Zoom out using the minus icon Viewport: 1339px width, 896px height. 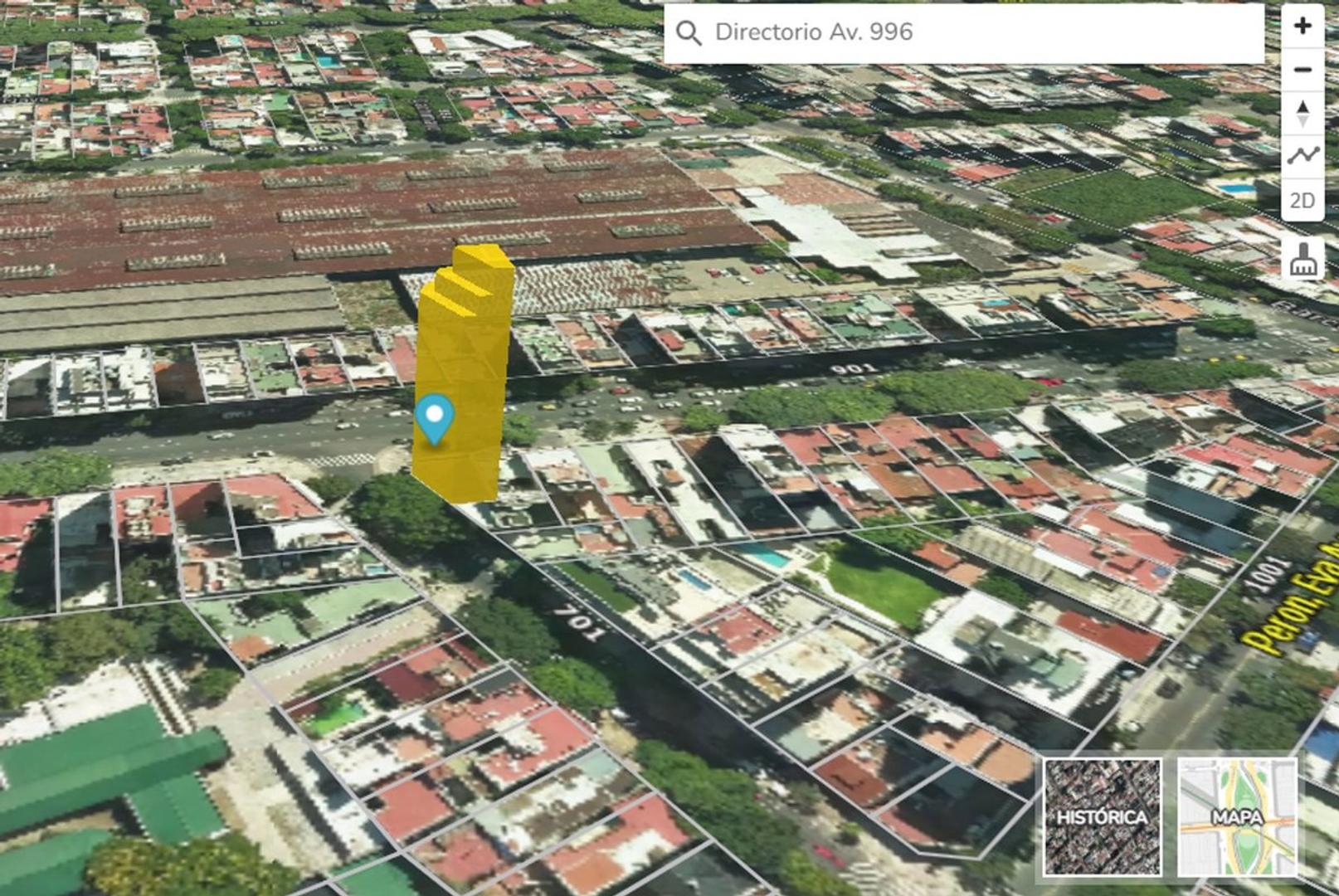click(x=1303, y=69)
